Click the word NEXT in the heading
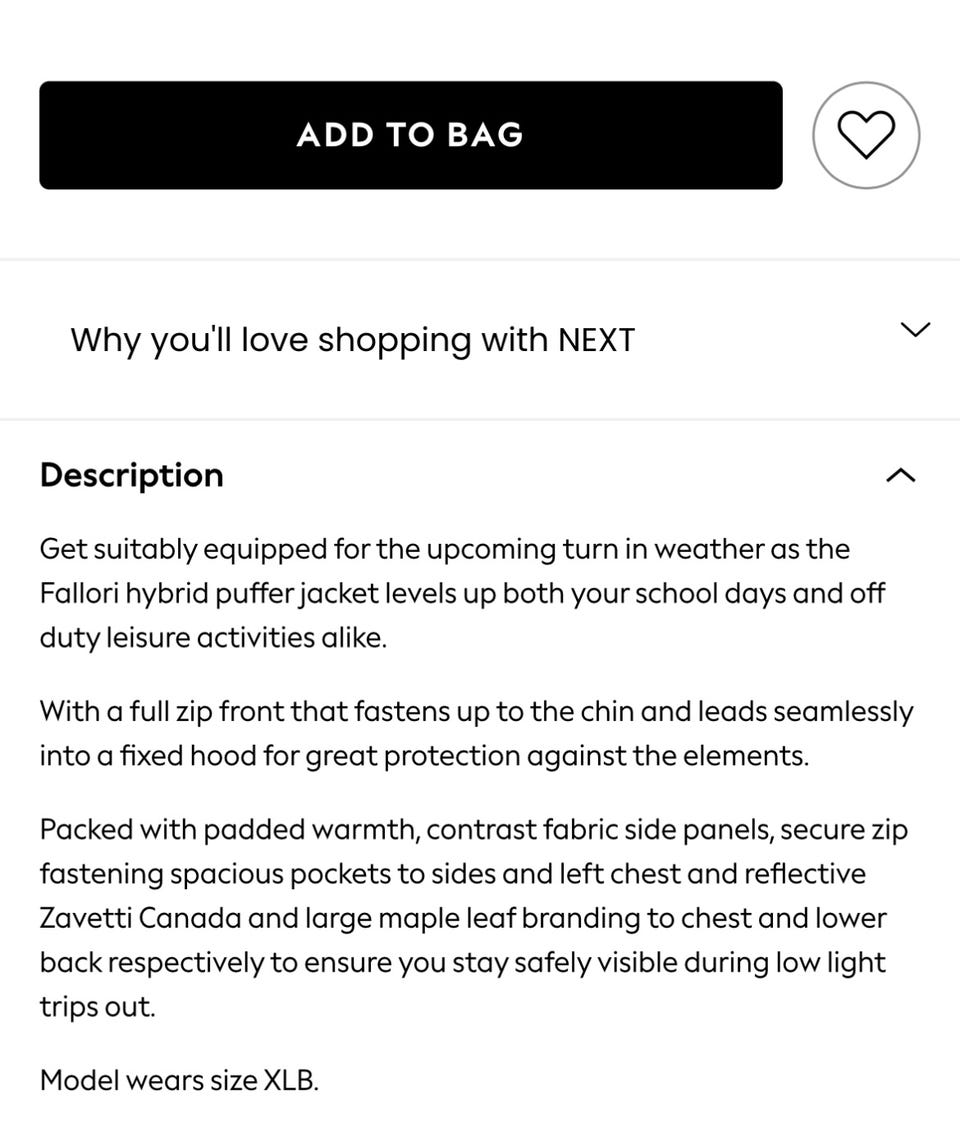960x1127 pixels. (596, 340)
